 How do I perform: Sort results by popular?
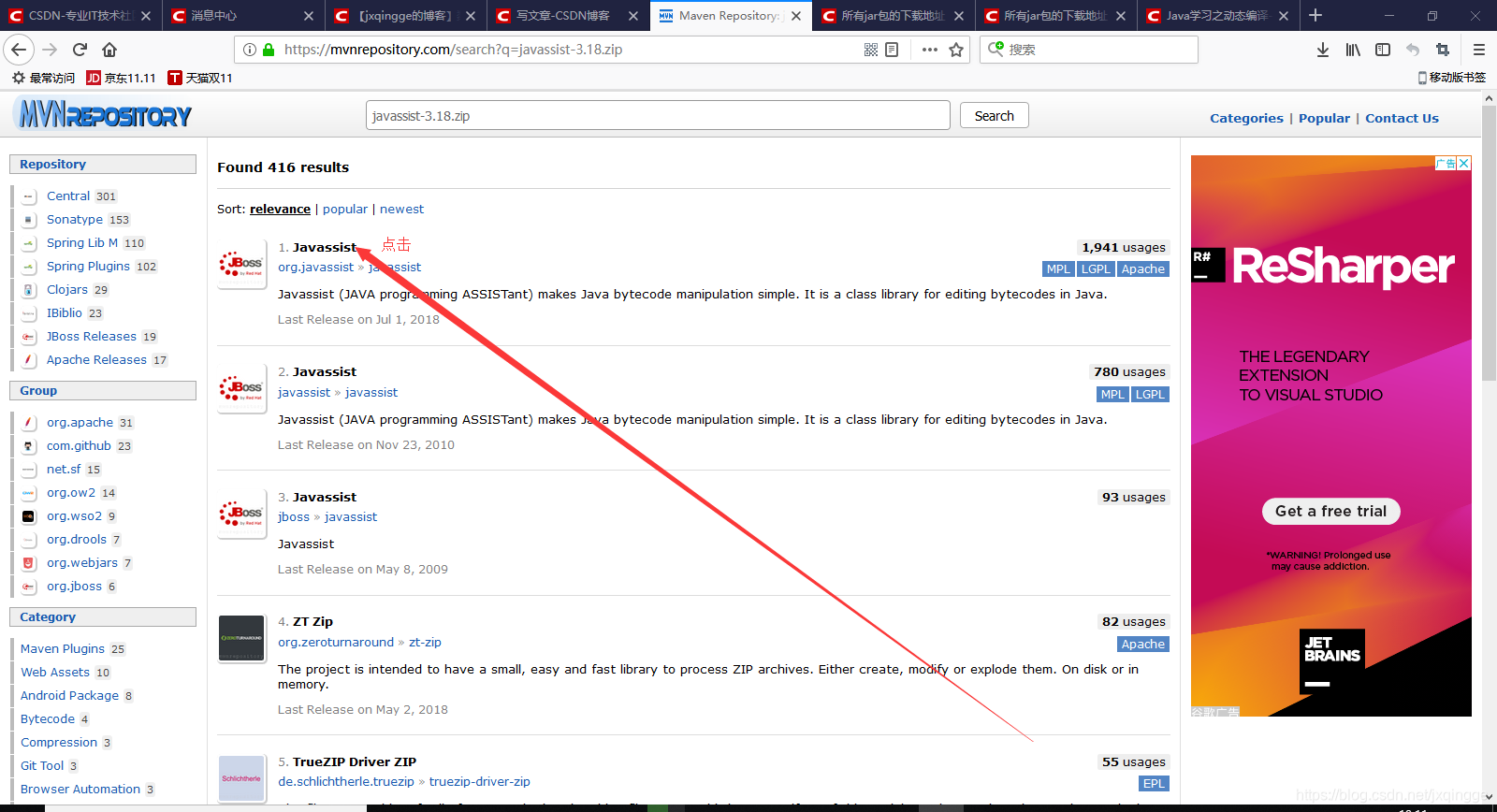345,209
